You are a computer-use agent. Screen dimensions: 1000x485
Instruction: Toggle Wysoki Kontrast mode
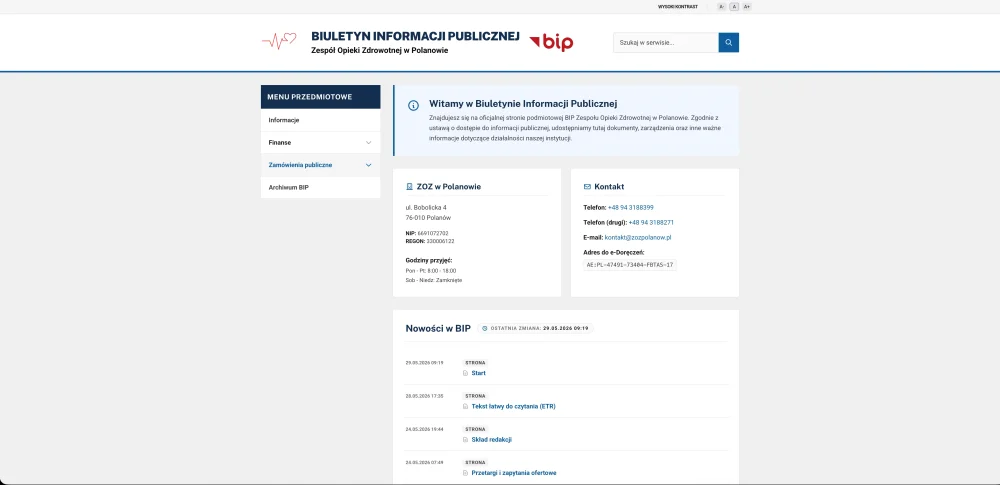coord(678,6)
